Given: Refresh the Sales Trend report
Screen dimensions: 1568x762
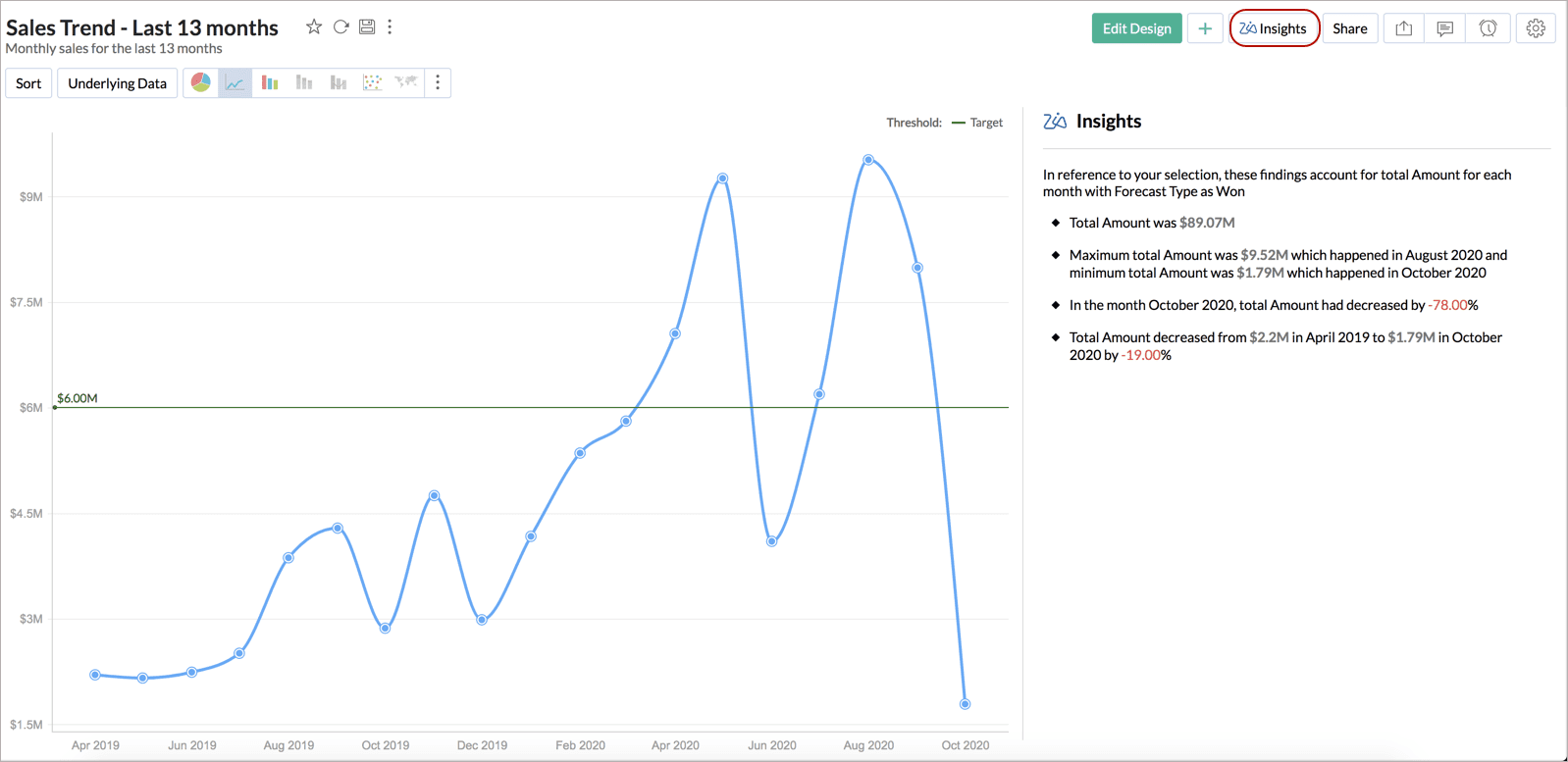Looking at the screenshot, I should coord(340,27).
